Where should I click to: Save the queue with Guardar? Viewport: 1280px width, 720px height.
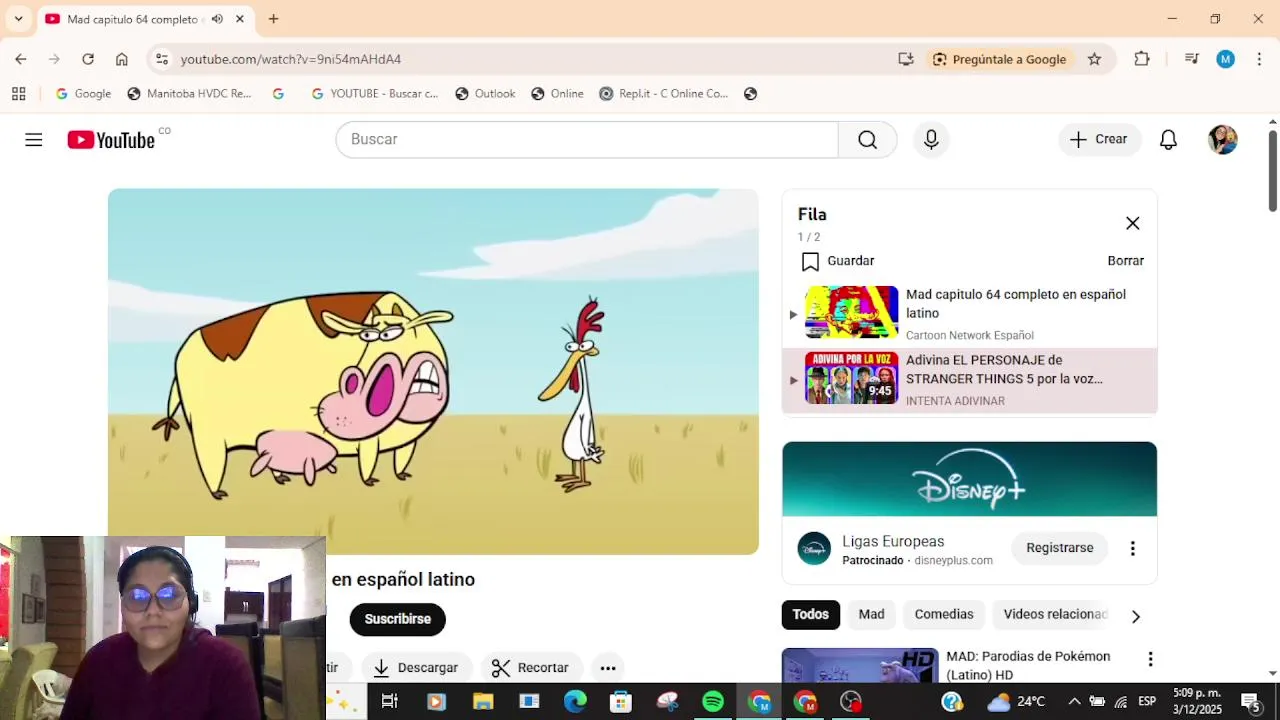[838, 261]
